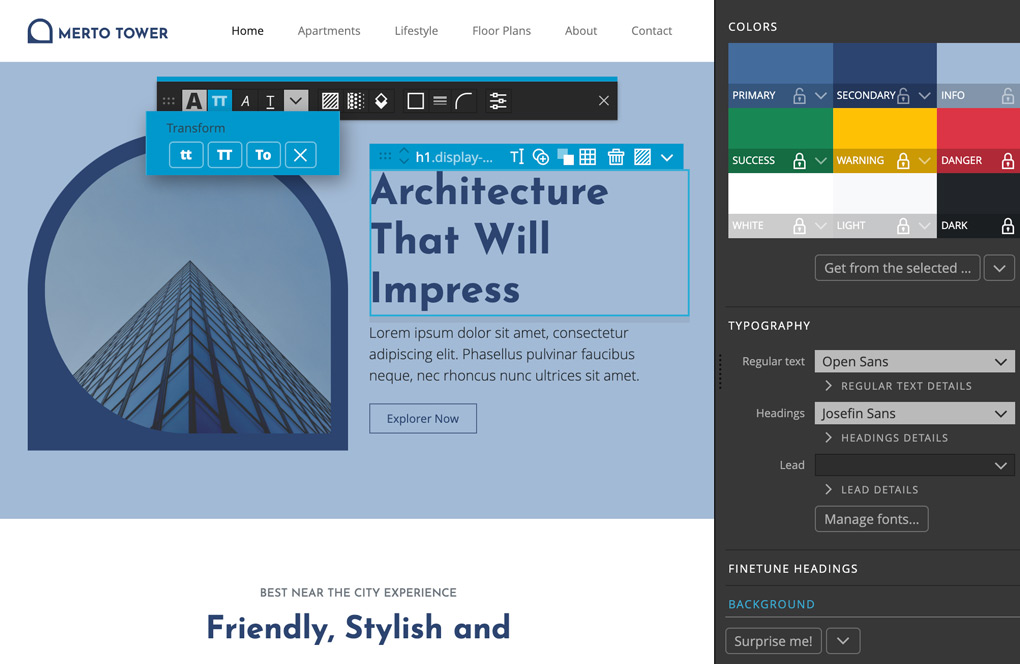Open the WHITE color options chevron
Image resolution: width=1020 pixels, height=664 pixels.
point(821,226)
